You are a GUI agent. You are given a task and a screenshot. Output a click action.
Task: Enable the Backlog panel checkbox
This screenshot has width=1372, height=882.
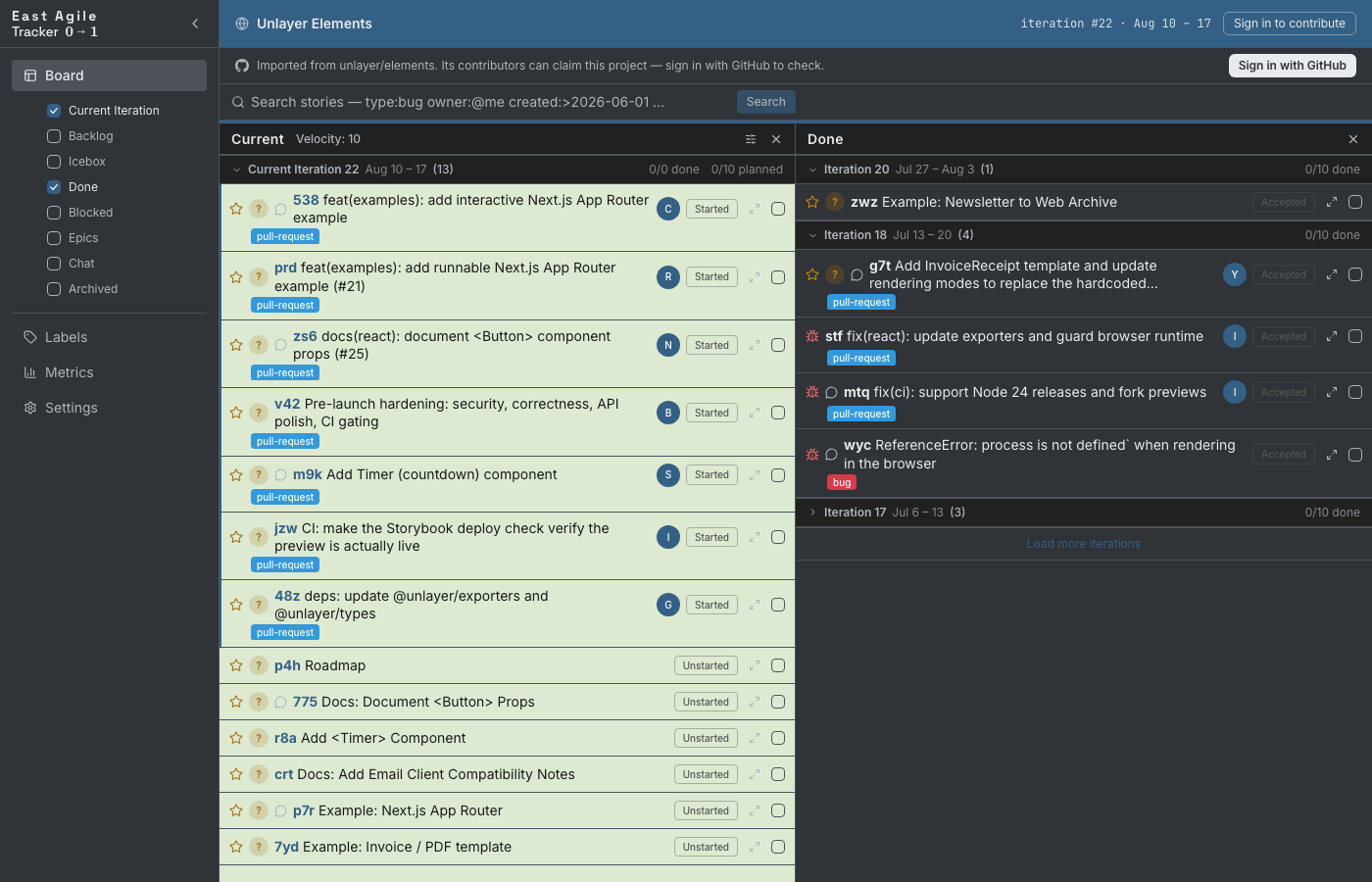54,136
